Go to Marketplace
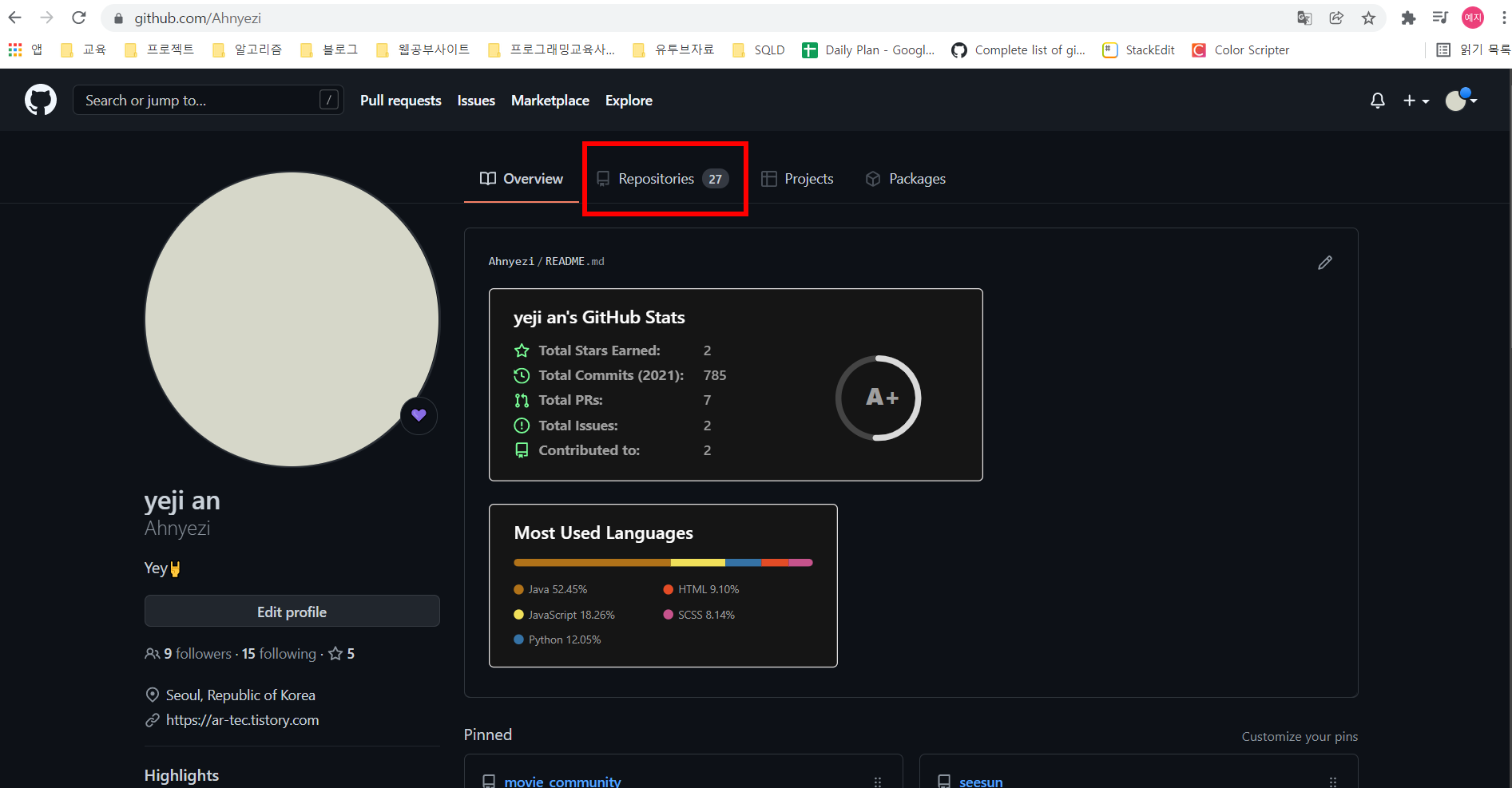The height and width of the screenshot is (788, 1512). (x=550, y=101)
